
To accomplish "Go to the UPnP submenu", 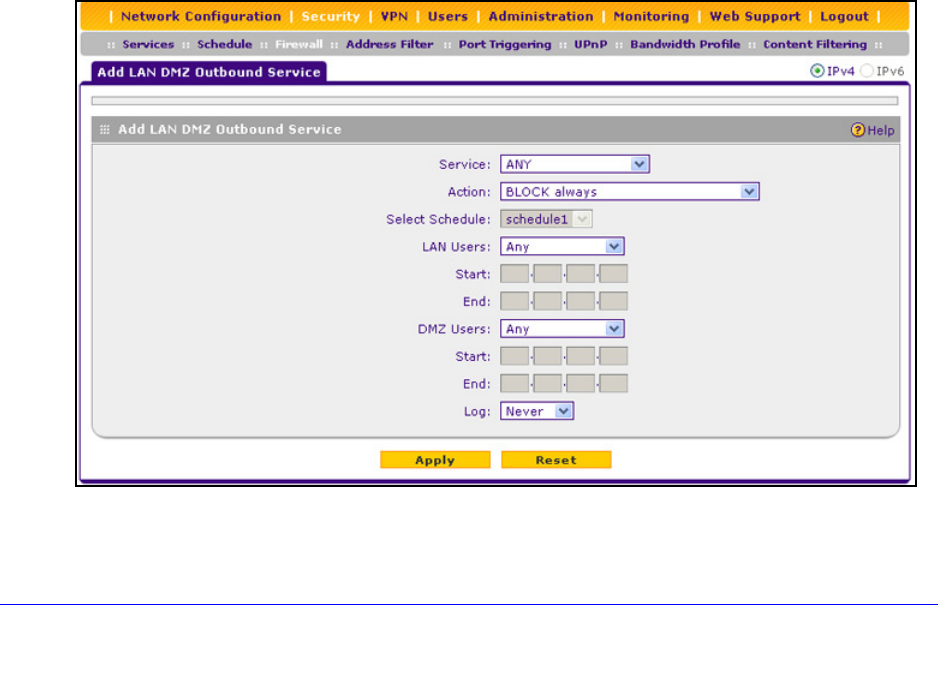I will click(x=590, y=44).
